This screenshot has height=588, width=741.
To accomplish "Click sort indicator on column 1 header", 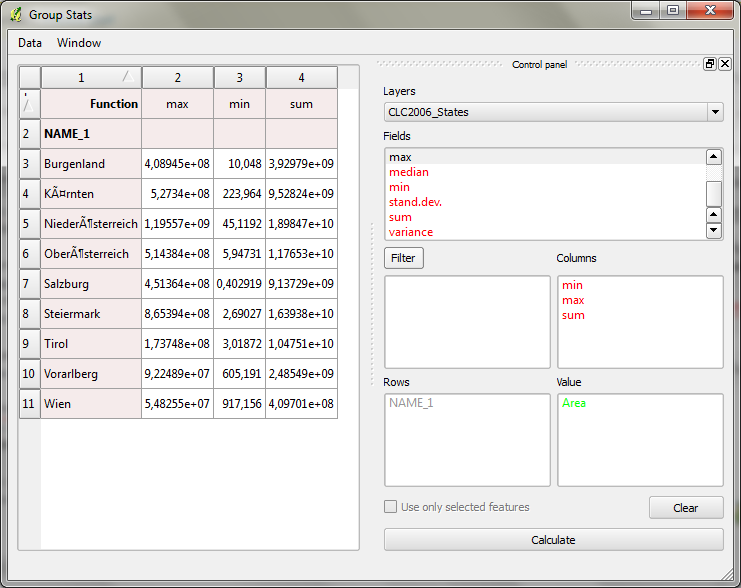I will (127, 77).
